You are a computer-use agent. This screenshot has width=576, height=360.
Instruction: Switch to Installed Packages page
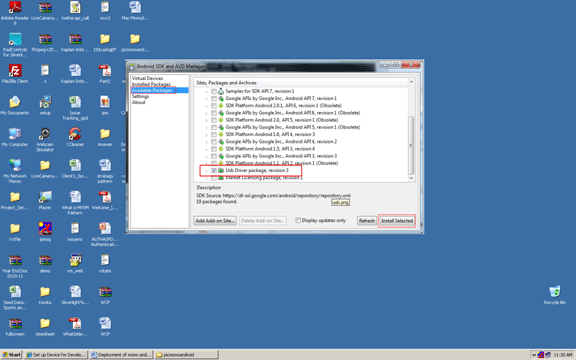coord(151,84)
